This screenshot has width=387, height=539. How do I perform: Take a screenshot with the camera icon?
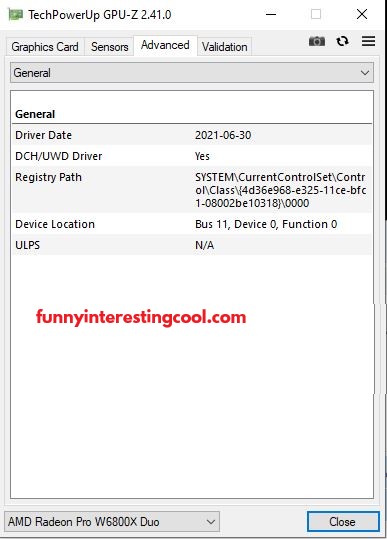pos(317,41)
